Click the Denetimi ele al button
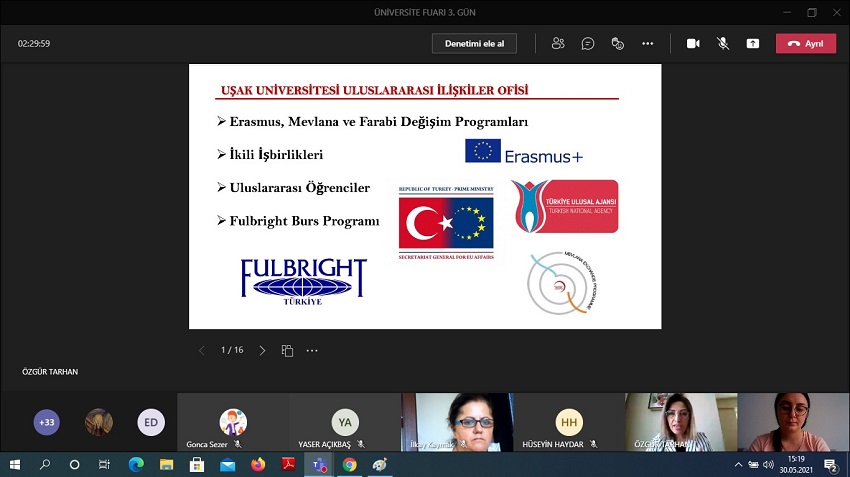 (474, 43)
